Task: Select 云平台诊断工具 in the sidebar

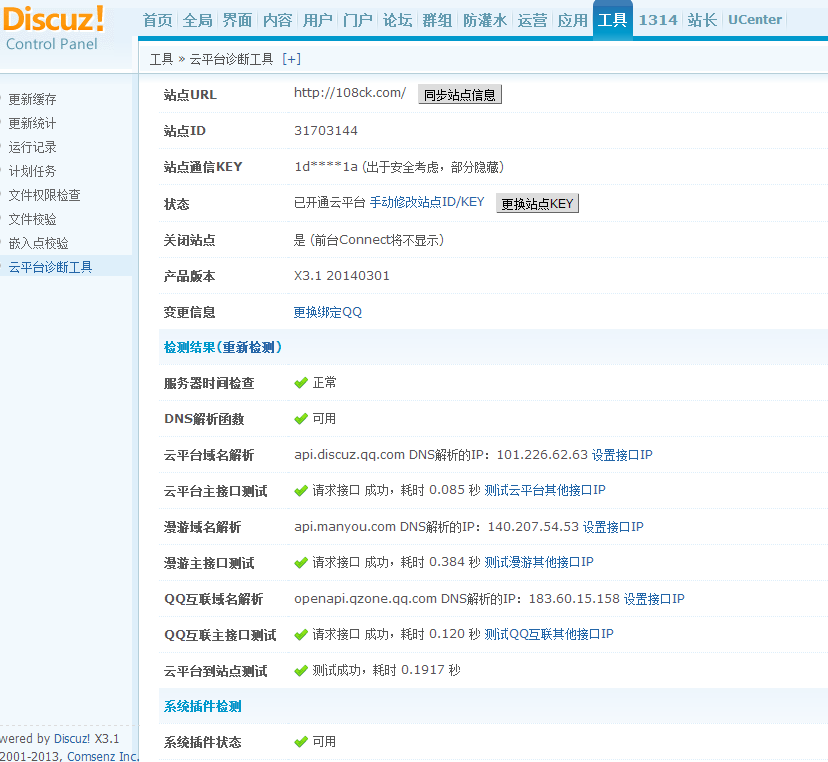Action: (x=50, y=267)
